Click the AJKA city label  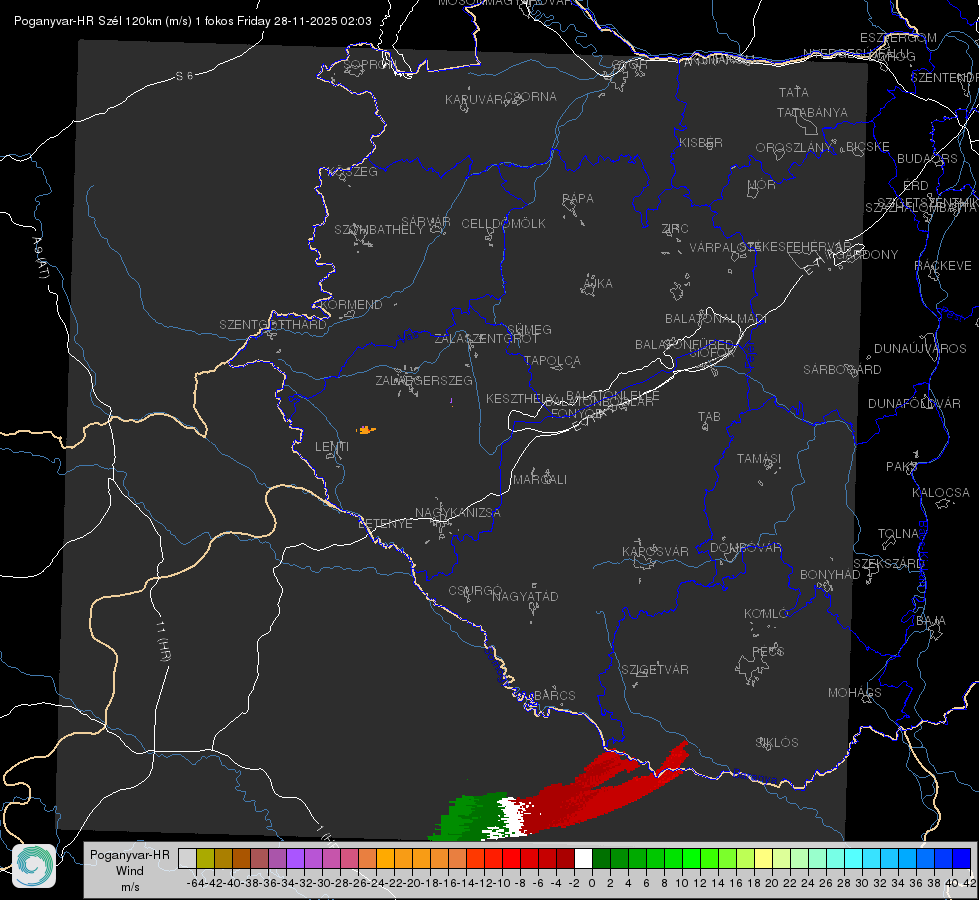[598, 284]
